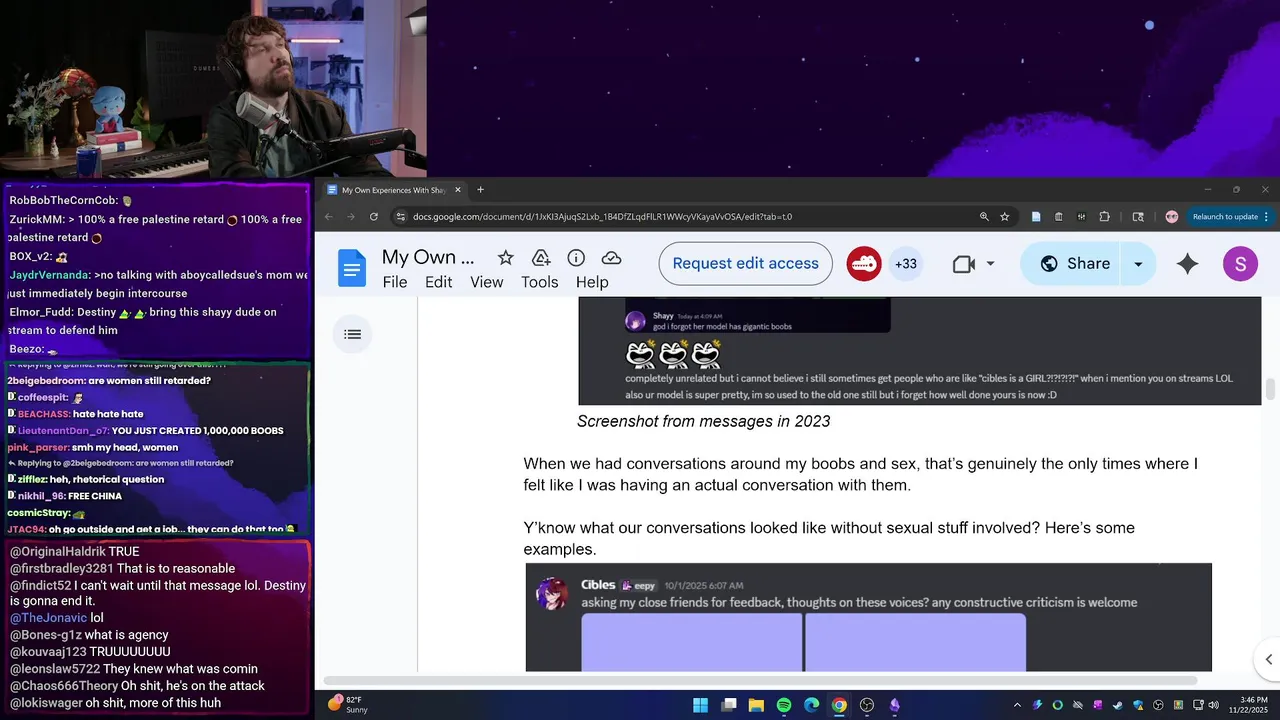Click the Elmor_Fudd chat message

point(143,321)
